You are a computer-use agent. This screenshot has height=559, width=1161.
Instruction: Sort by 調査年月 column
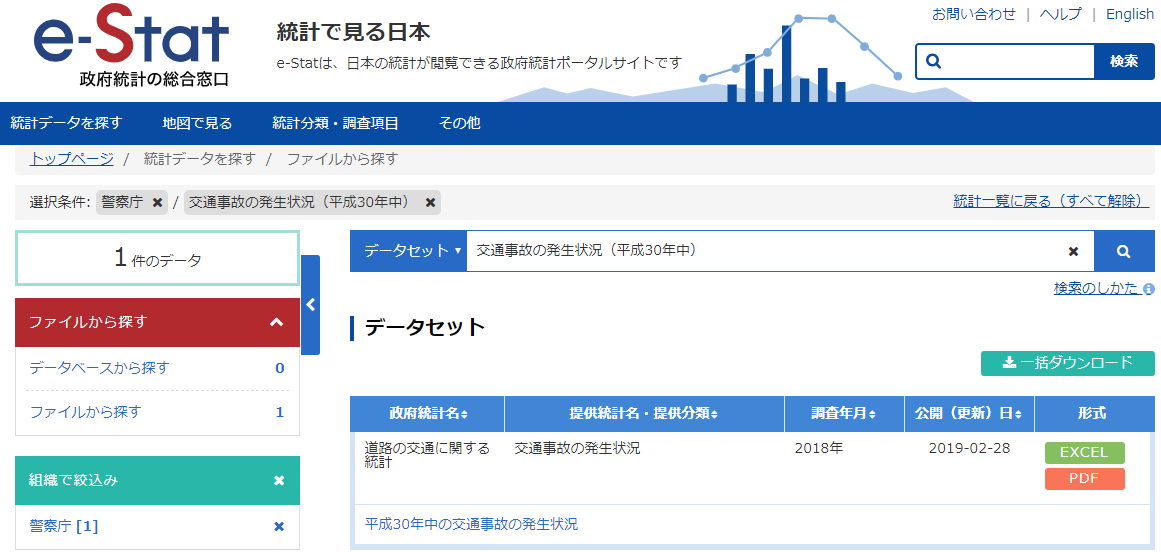click(x=844, y=414)
